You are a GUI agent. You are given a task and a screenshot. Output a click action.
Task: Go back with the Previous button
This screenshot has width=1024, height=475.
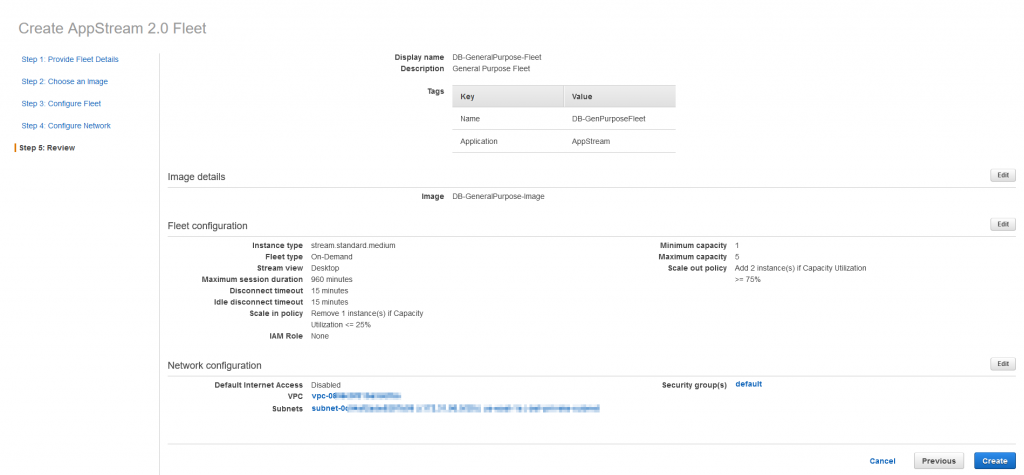tap(938, 461)
